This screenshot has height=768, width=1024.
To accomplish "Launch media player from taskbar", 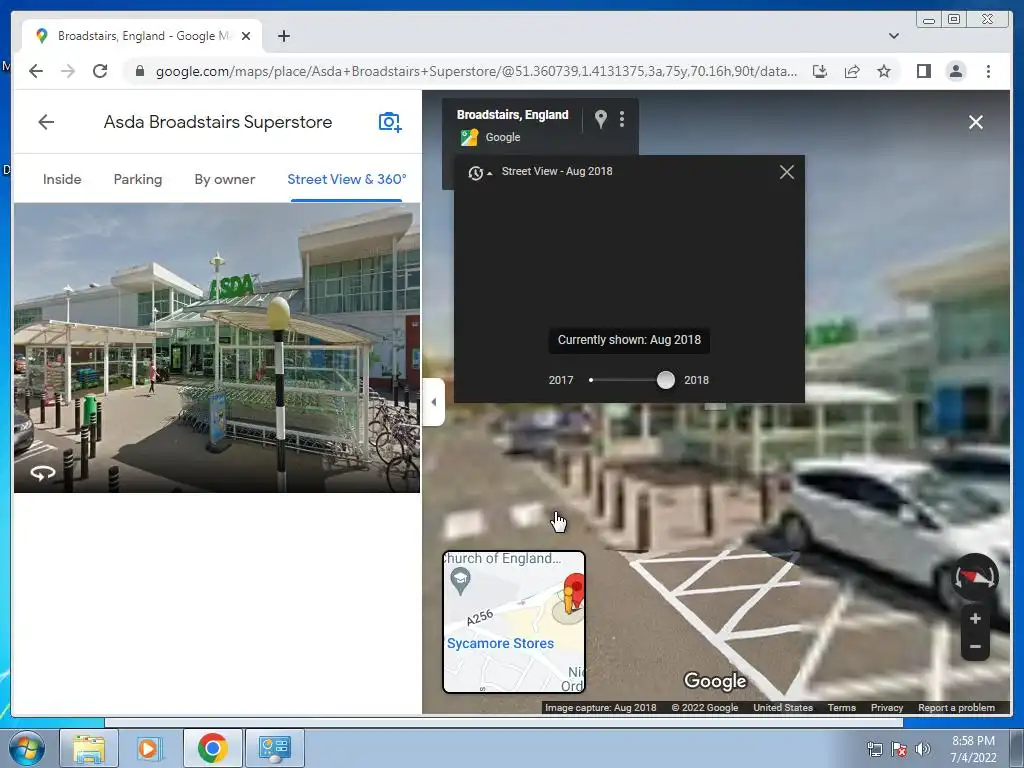I will coord(150,748).
